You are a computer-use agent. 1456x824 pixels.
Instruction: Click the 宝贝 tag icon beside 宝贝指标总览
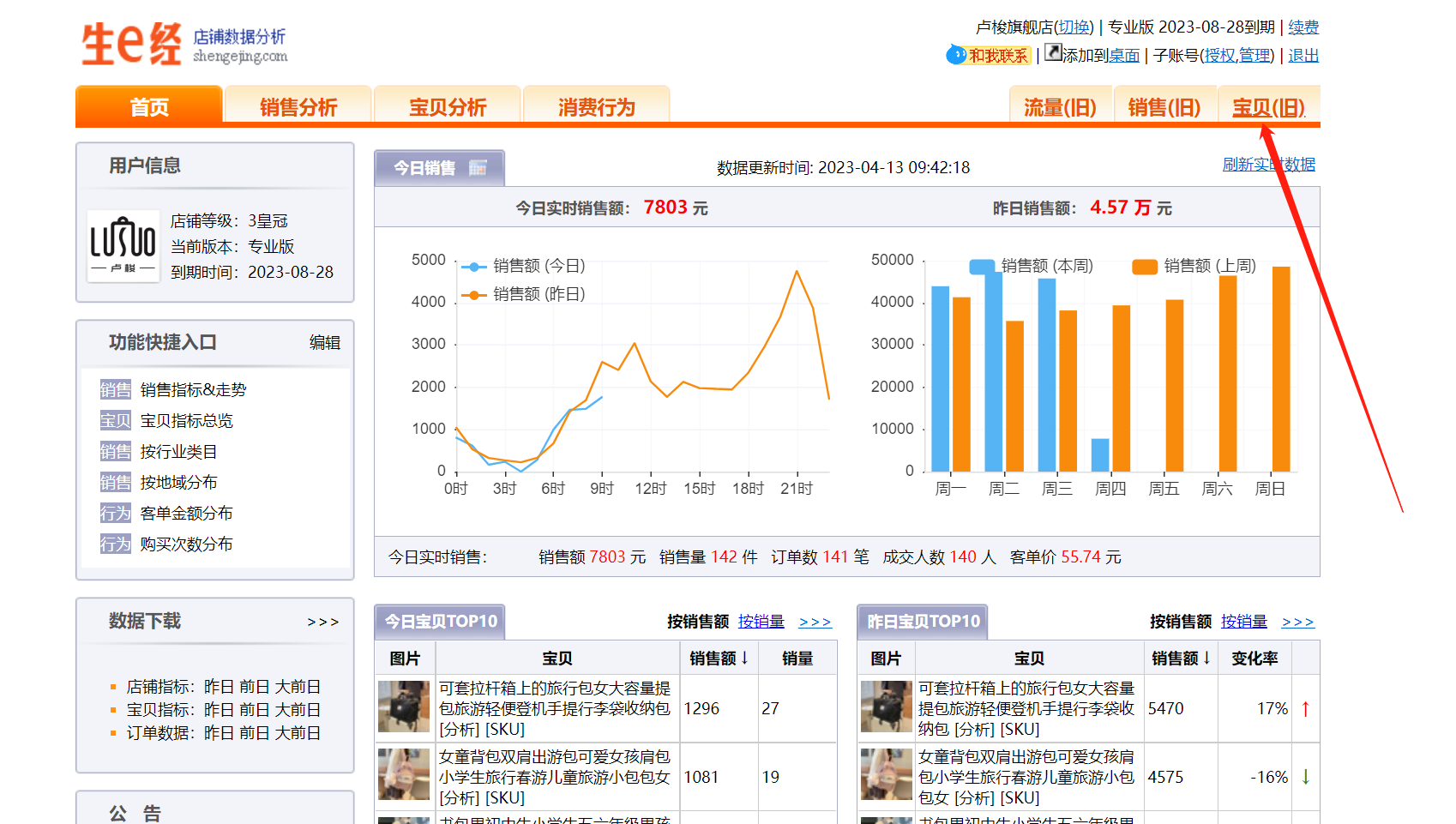click(115, 421)
